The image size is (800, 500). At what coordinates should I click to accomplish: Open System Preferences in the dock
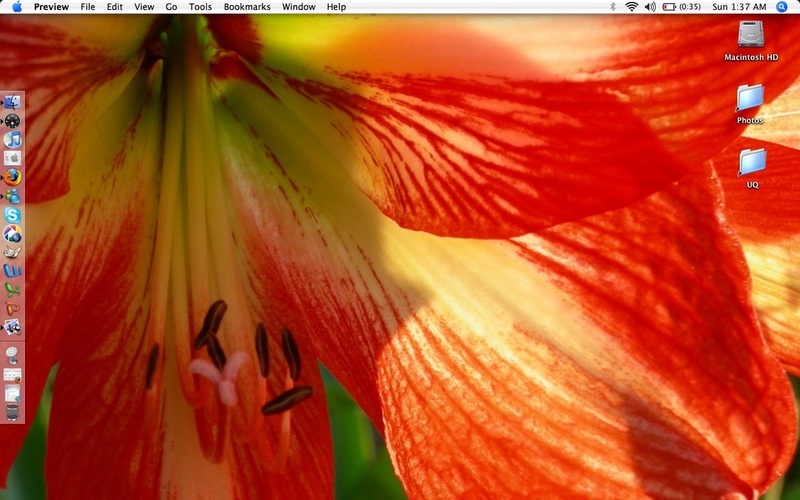click(x=12, y=158)
